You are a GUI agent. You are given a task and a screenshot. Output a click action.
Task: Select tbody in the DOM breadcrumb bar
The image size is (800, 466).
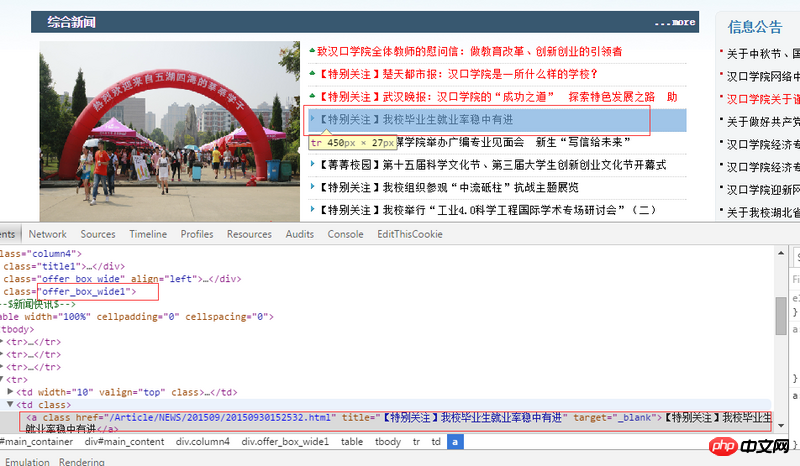(387, 441)
